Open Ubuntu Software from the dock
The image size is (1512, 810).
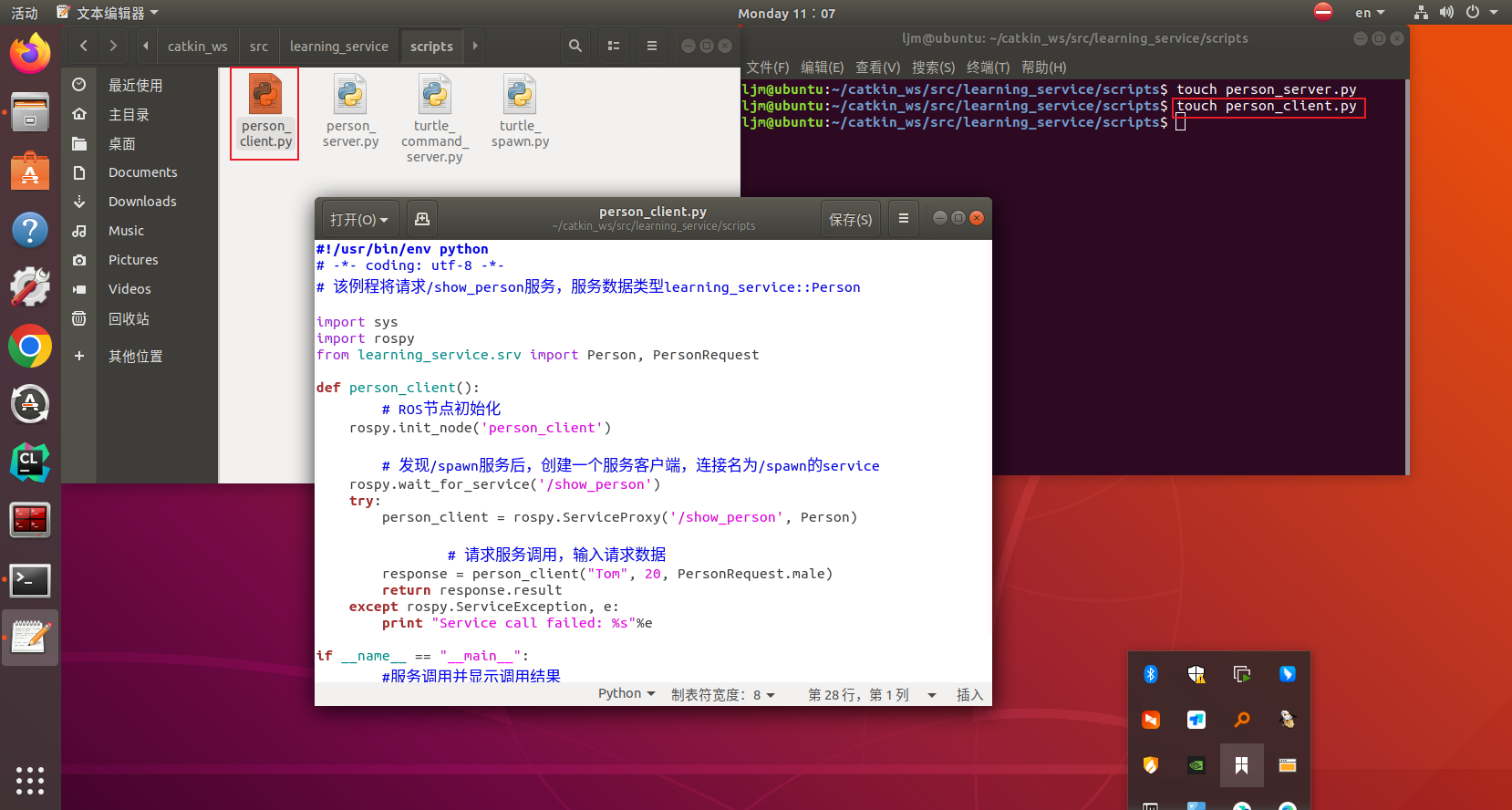click(30, 171)
